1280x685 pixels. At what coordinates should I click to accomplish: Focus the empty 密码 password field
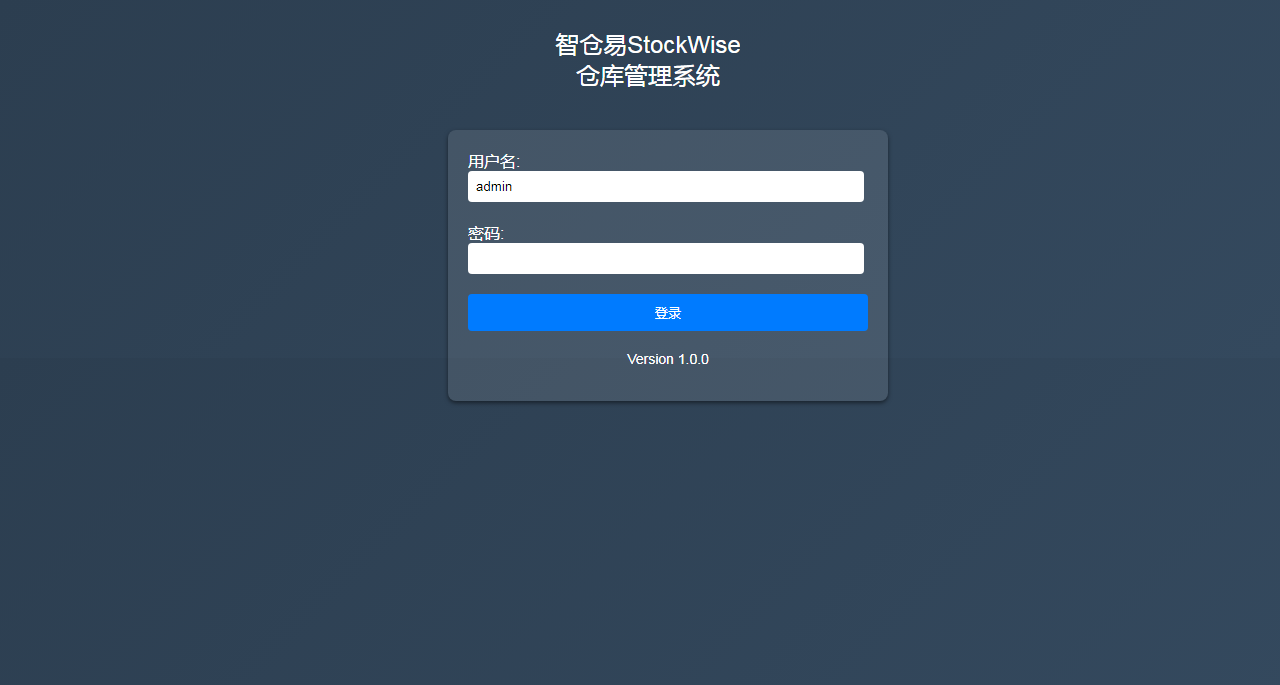coord(666,258)
